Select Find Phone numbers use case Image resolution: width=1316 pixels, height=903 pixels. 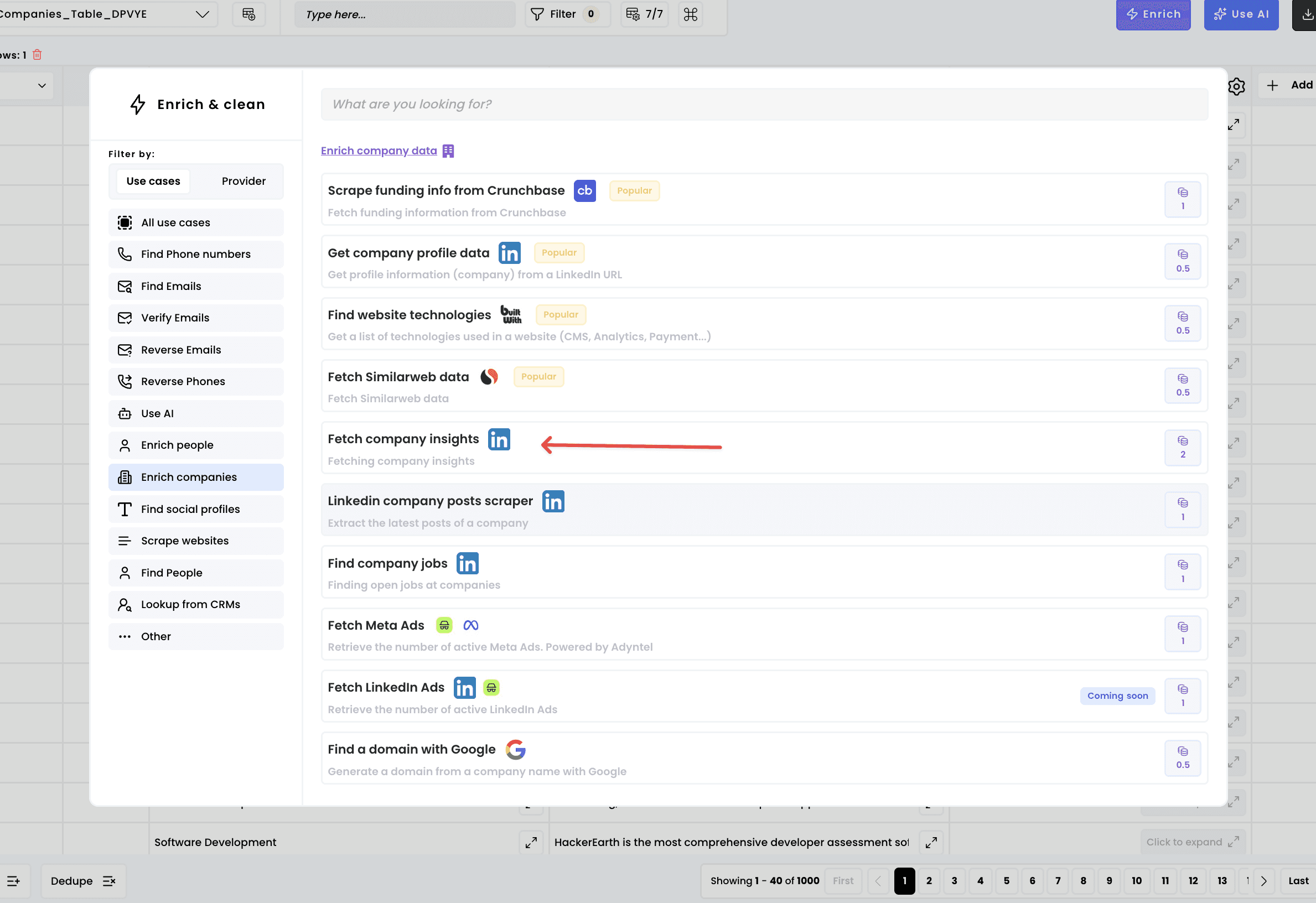[195, 254]
